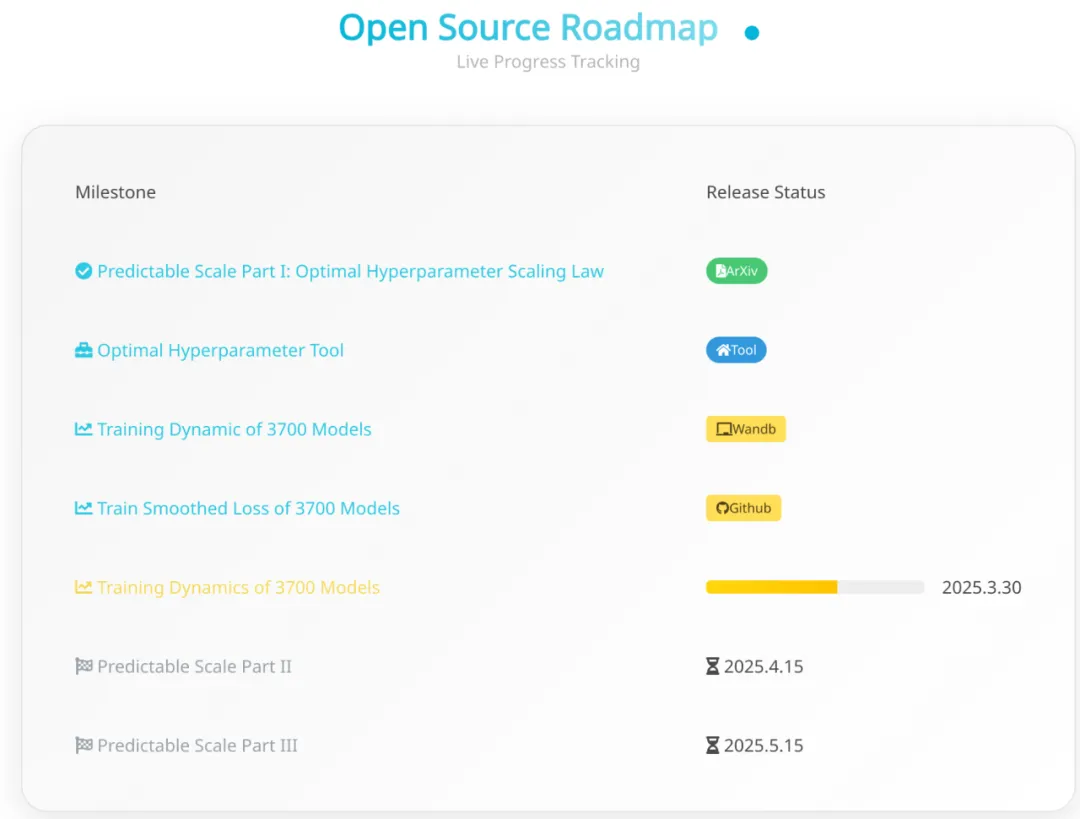Click the hourglass icon next to 2025.4.15

tap(712, 666)
